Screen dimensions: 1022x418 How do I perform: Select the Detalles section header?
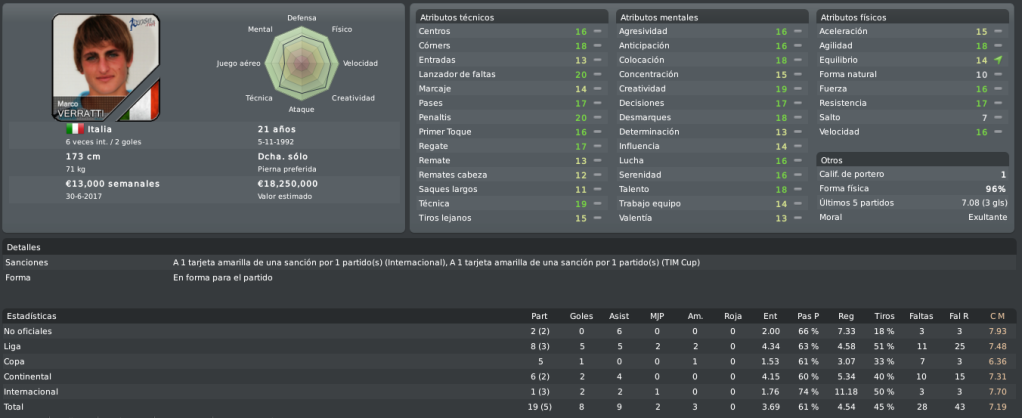click(23, 247)
